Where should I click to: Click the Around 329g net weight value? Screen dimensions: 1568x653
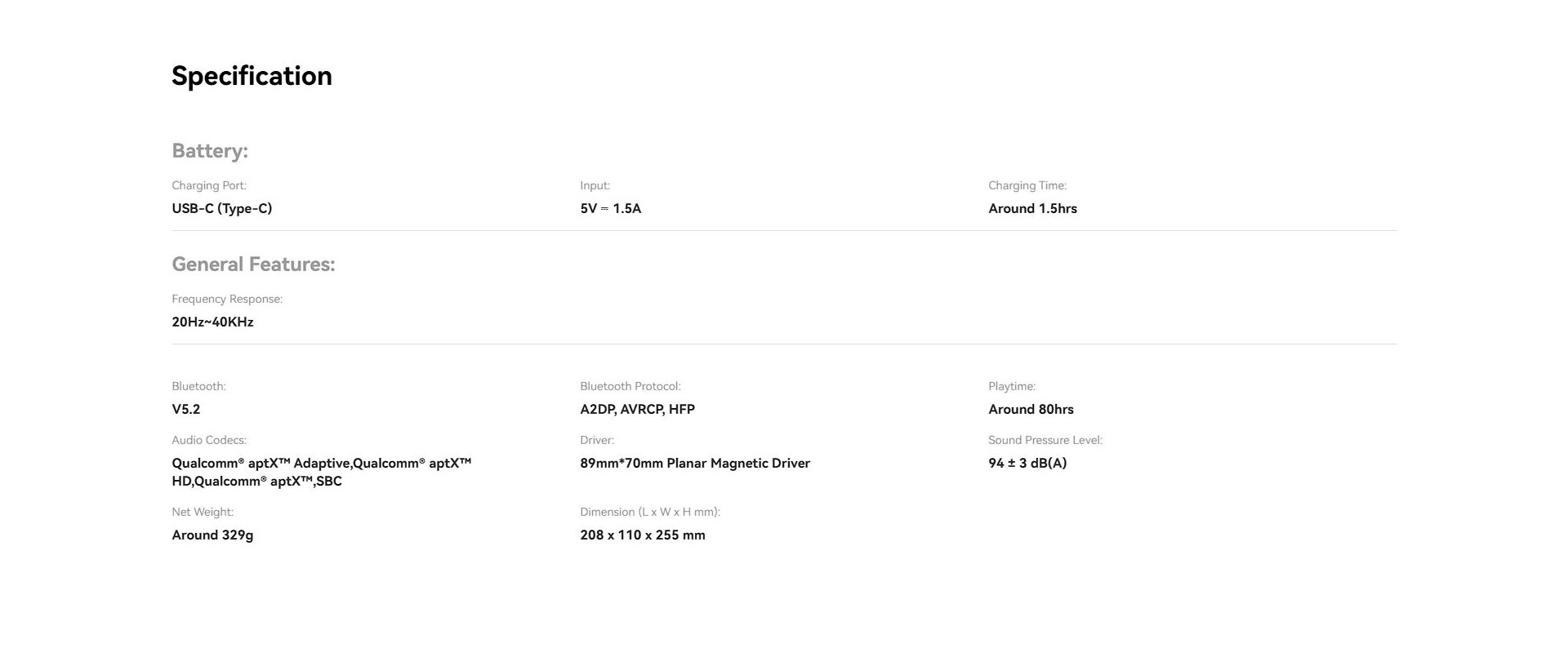pyautogui.click(x=212, y=535)
